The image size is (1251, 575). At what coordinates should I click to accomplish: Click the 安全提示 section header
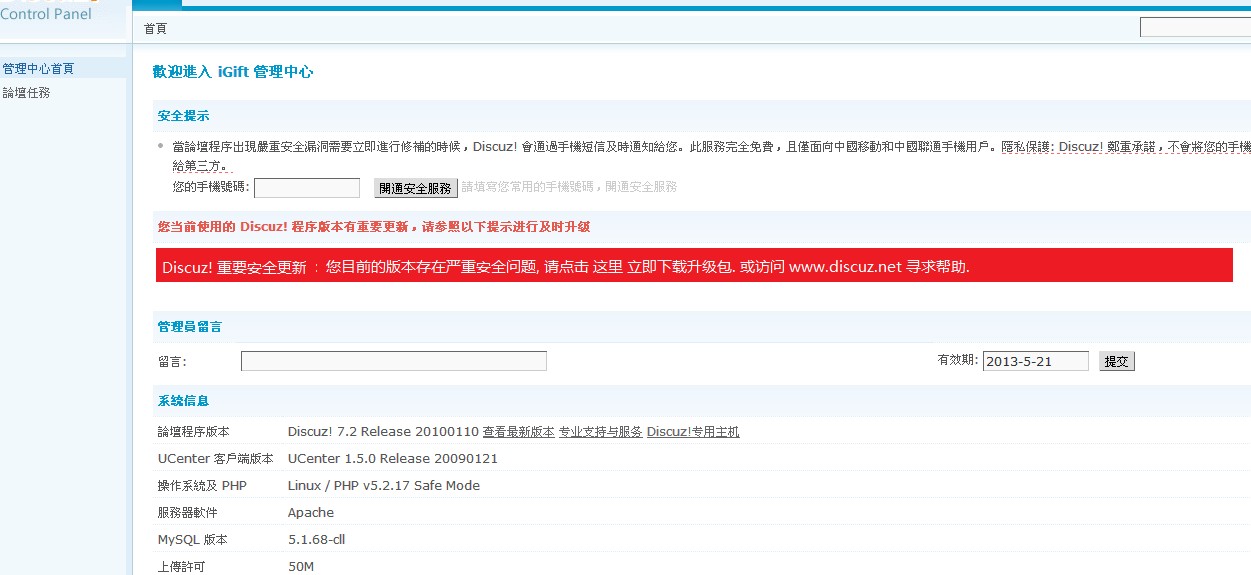184,116
